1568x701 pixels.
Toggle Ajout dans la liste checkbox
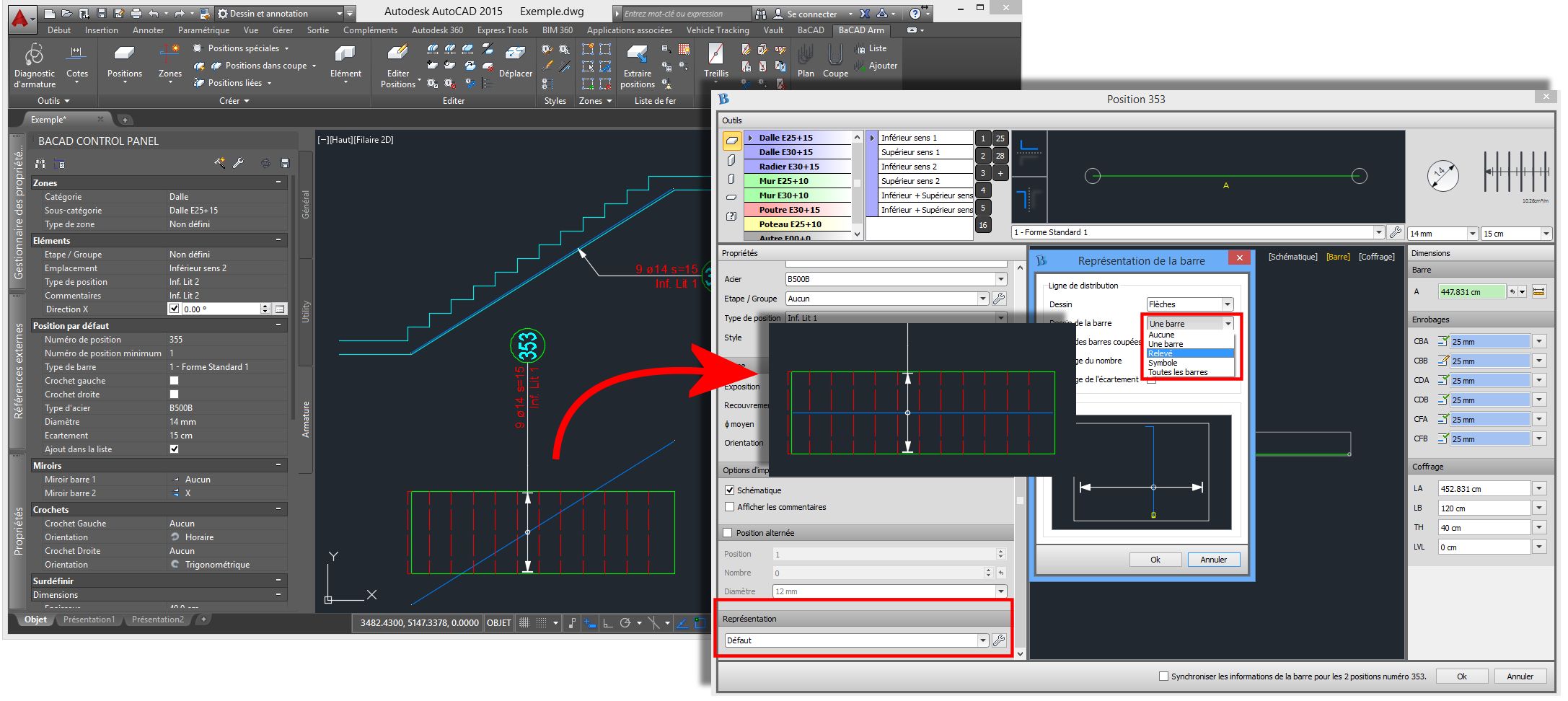(x=174, y=449)
